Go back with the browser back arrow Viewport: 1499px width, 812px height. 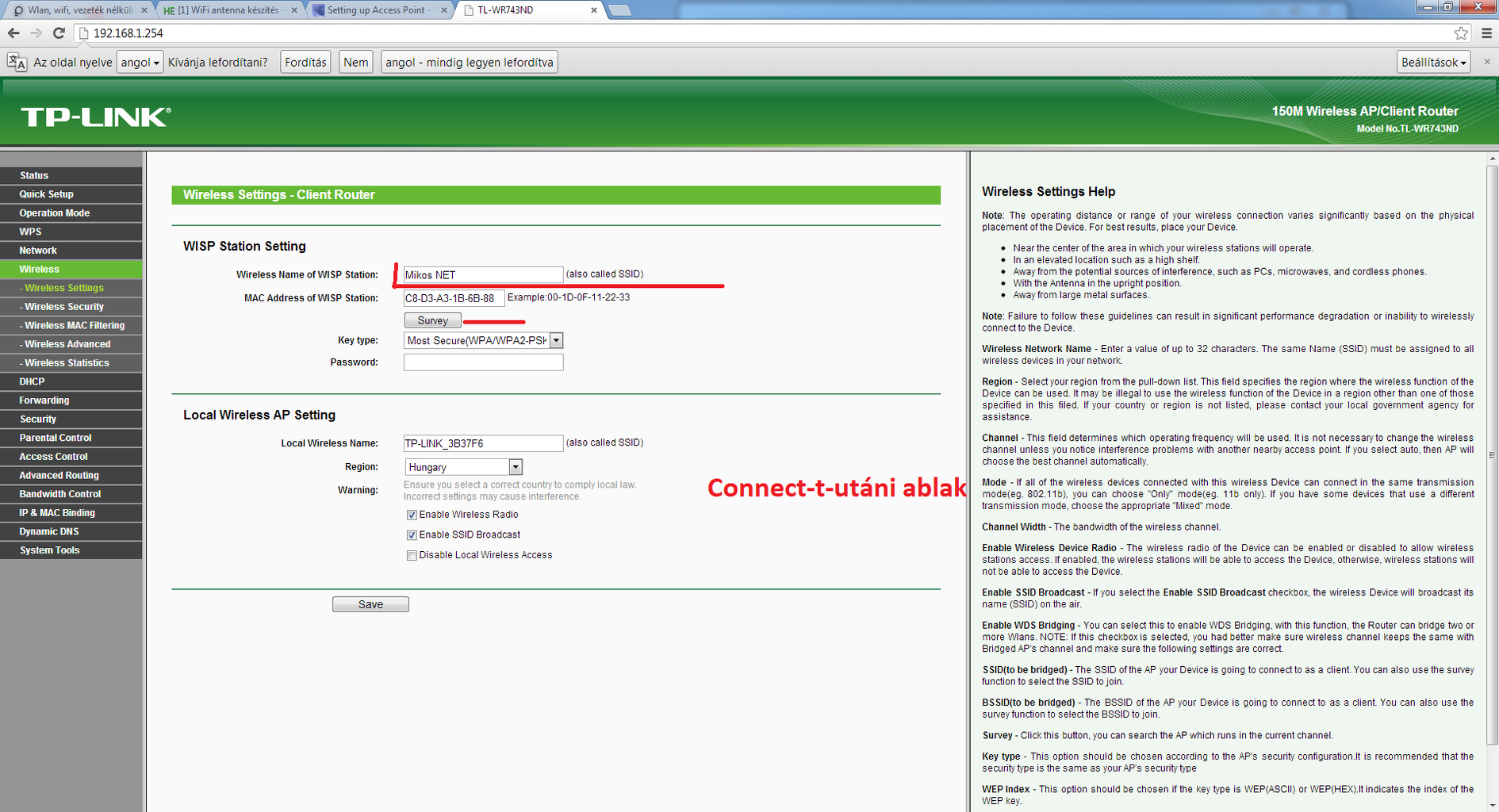[13, 33]
